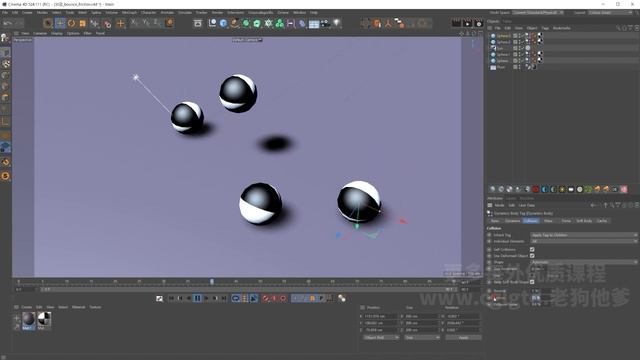Go to start of animation
The image size is (640, 360).
tap(171, 298)
